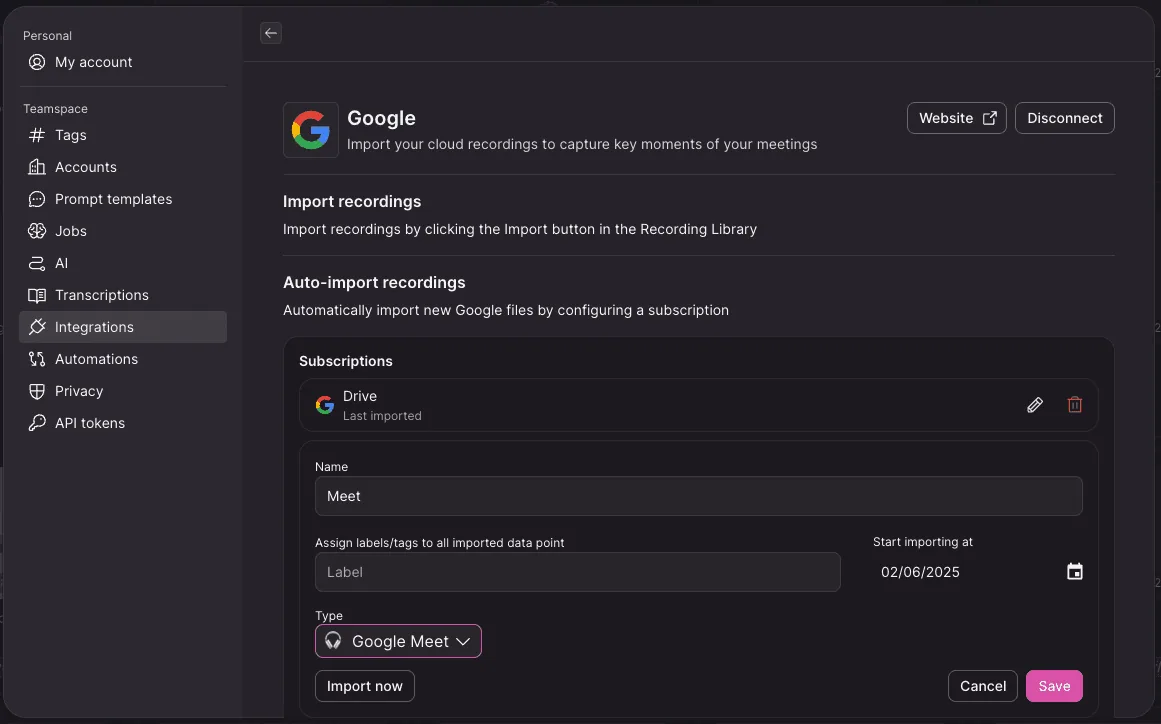
Task: Select the AI sidebar item
Action: click(x=123, y=263)
